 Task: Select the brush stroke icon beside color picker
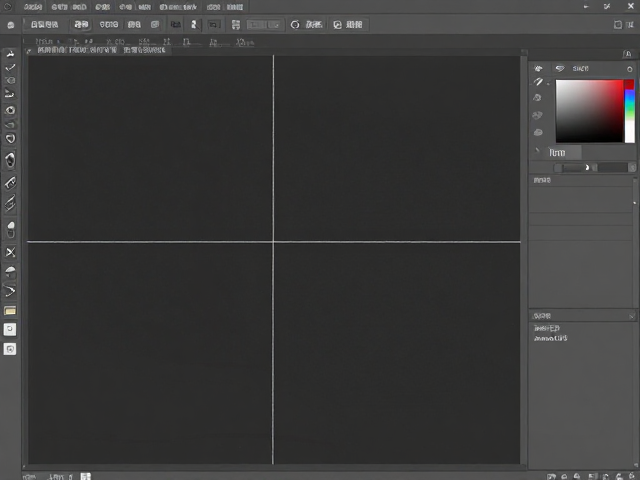tap(538, 82)
